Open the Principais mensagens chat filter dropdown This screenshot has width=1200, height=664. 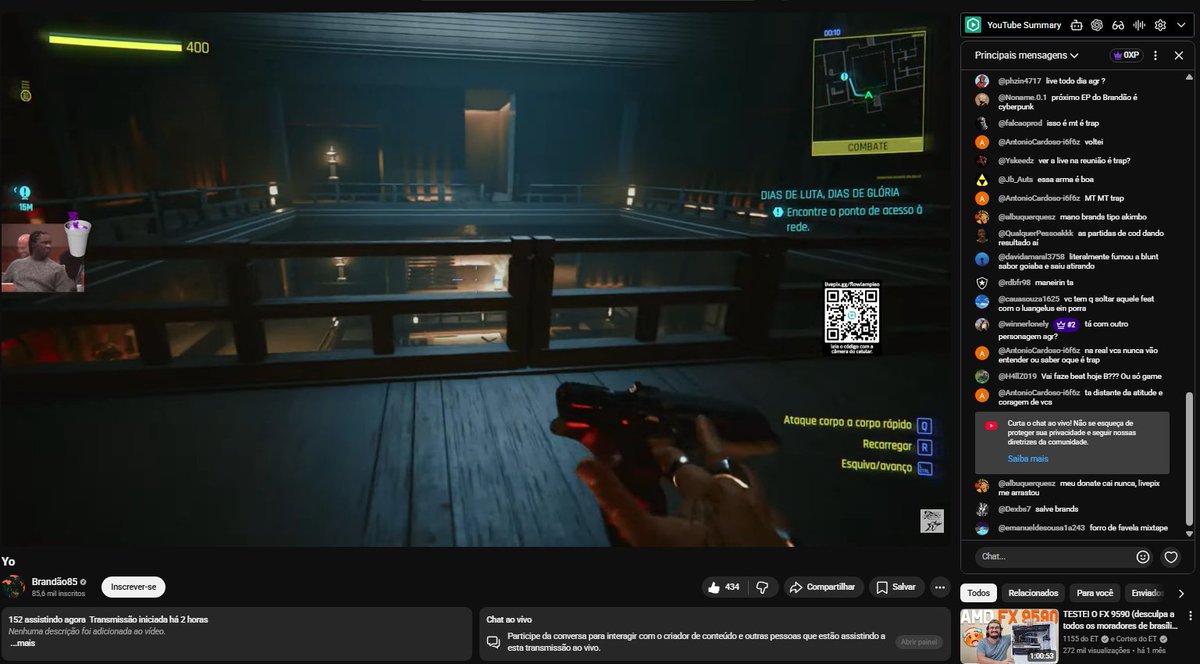1027,56
